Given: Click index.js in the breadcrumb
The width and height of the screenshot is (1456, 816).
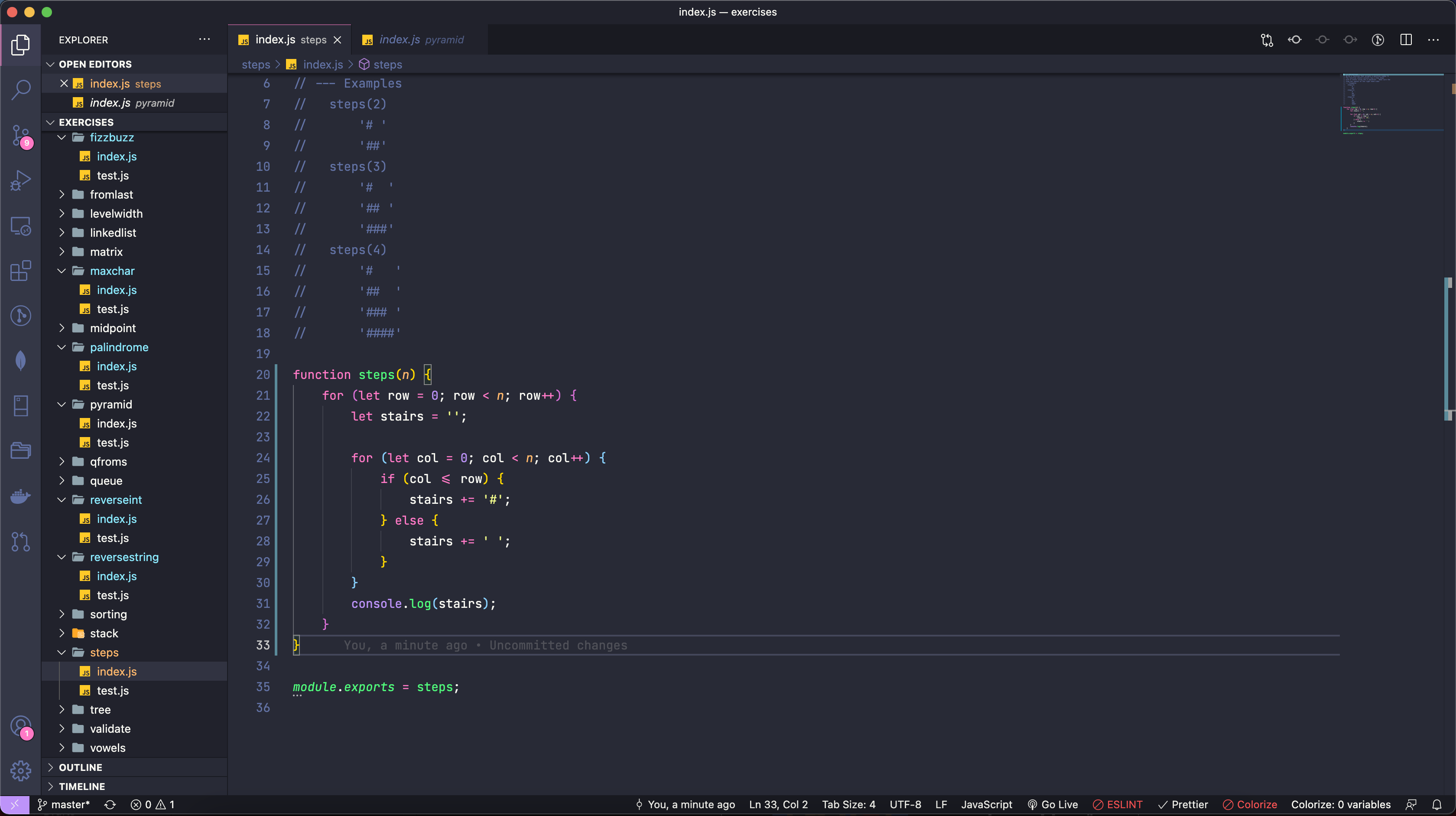Looking at the screenshot, I should point(323,65).
